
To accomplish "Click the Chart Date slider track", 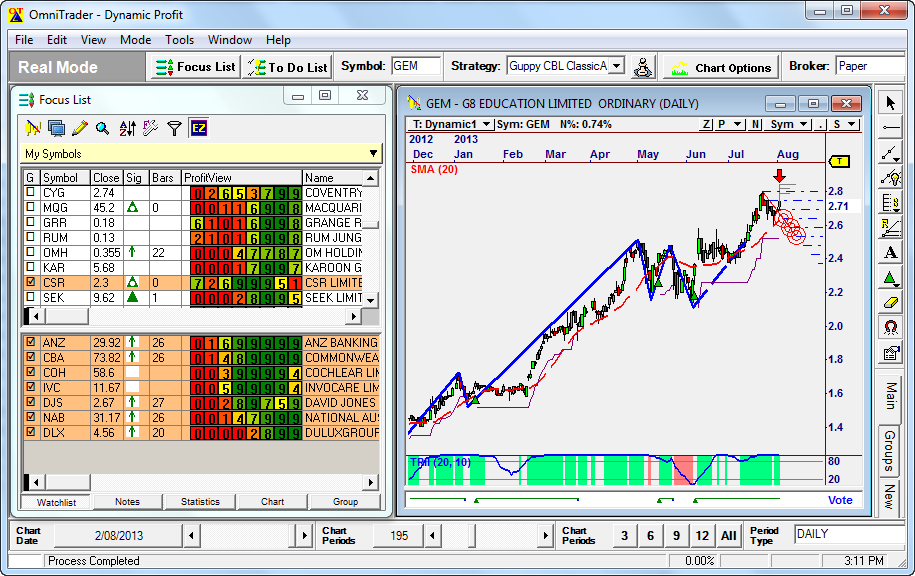I will (x=248, y=535).
